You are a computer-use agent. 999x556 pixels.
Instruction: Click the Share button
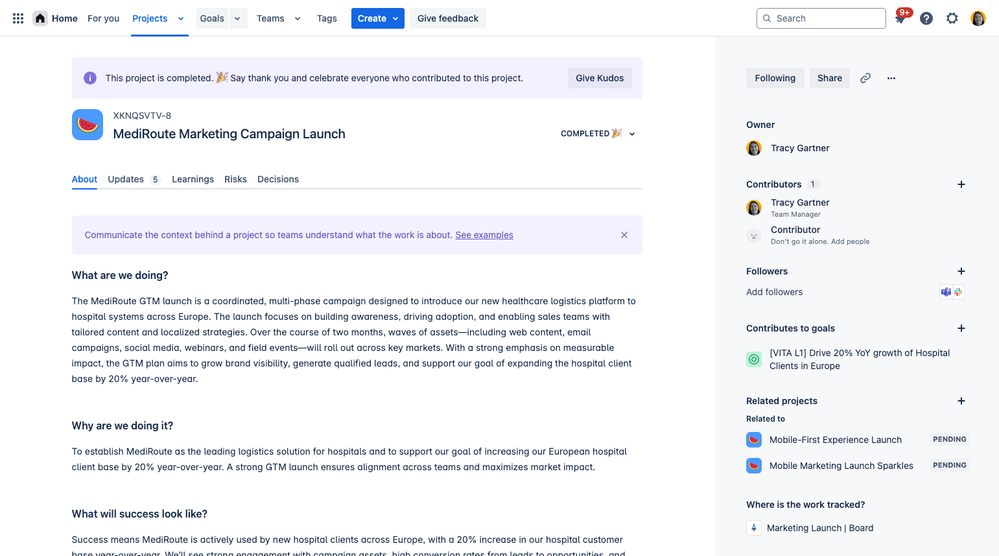(x=830, y=78)
